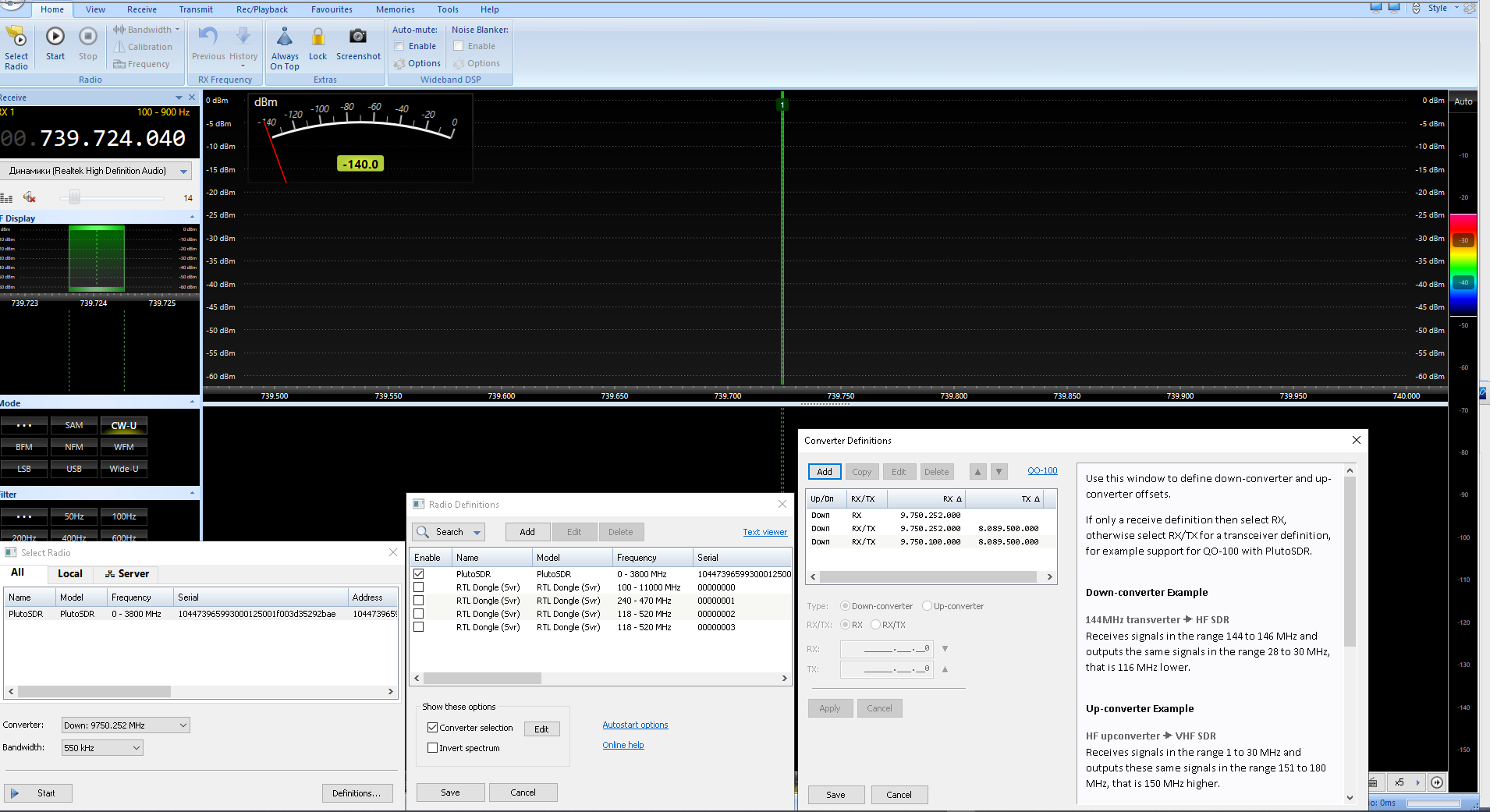Open the Converter dropdown Down: 9750.252 MHz
This screenshot has width=1497, height=812.
pos(126,725)
